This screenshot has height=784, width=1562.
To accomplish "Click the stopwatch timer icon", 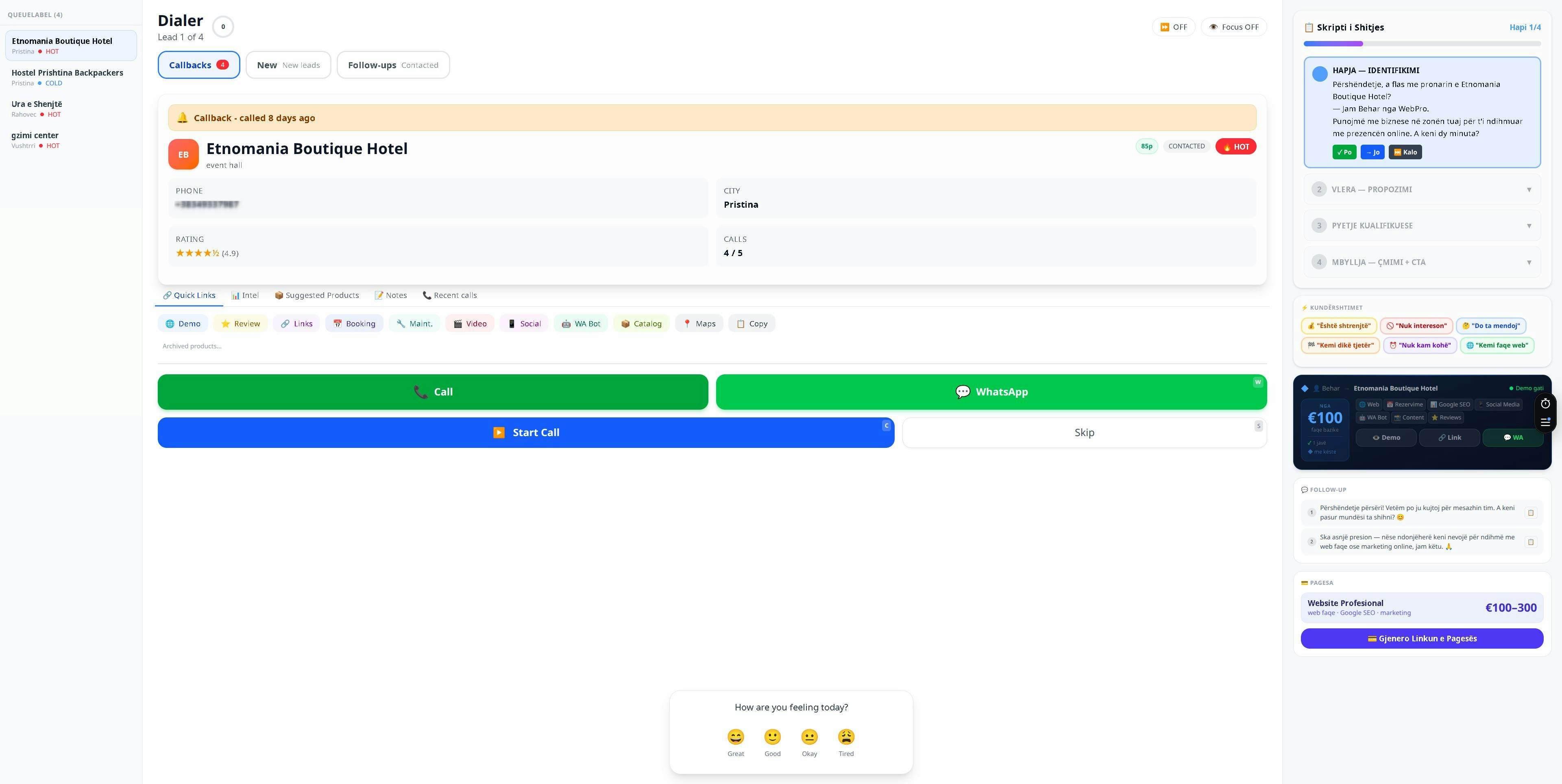I will [x=1546, y=404].
